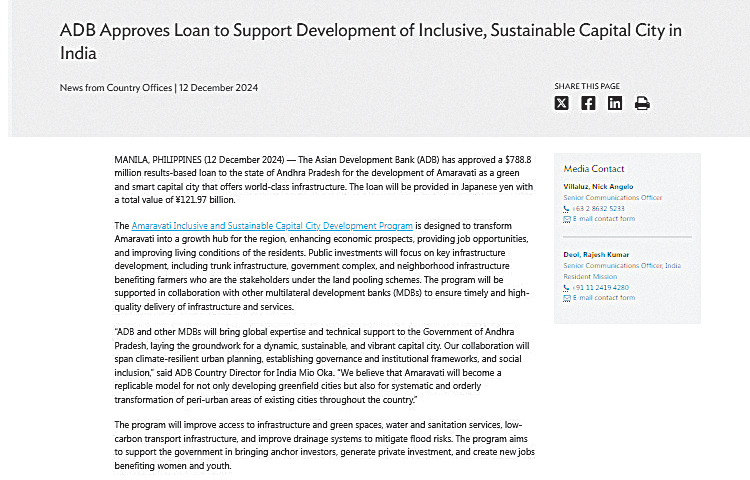750x480 pixels.
Task: Call phone number +63 2 8632 5233
Action: [598, 208]
